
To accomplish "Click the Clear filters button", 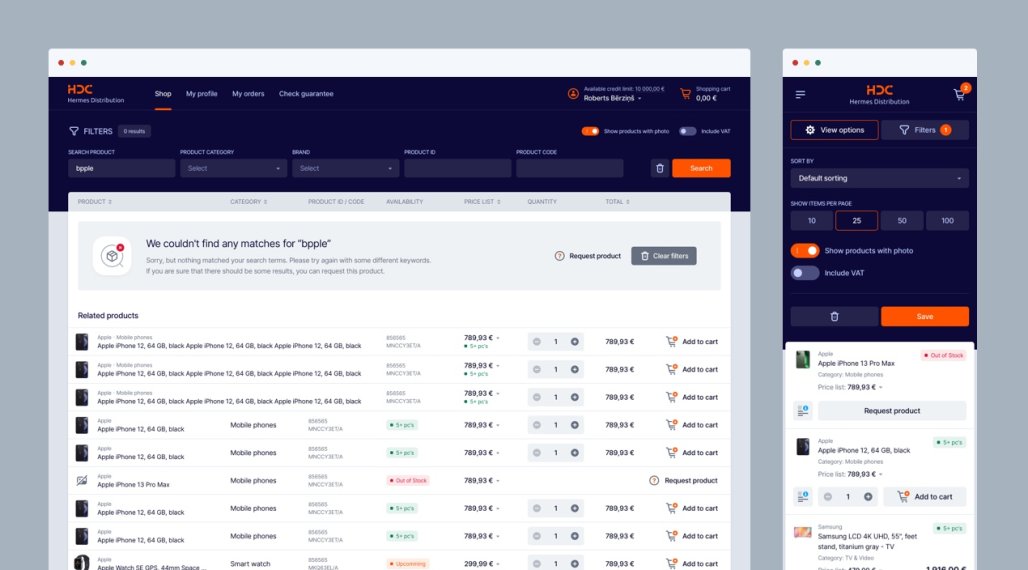I will 663,256.
